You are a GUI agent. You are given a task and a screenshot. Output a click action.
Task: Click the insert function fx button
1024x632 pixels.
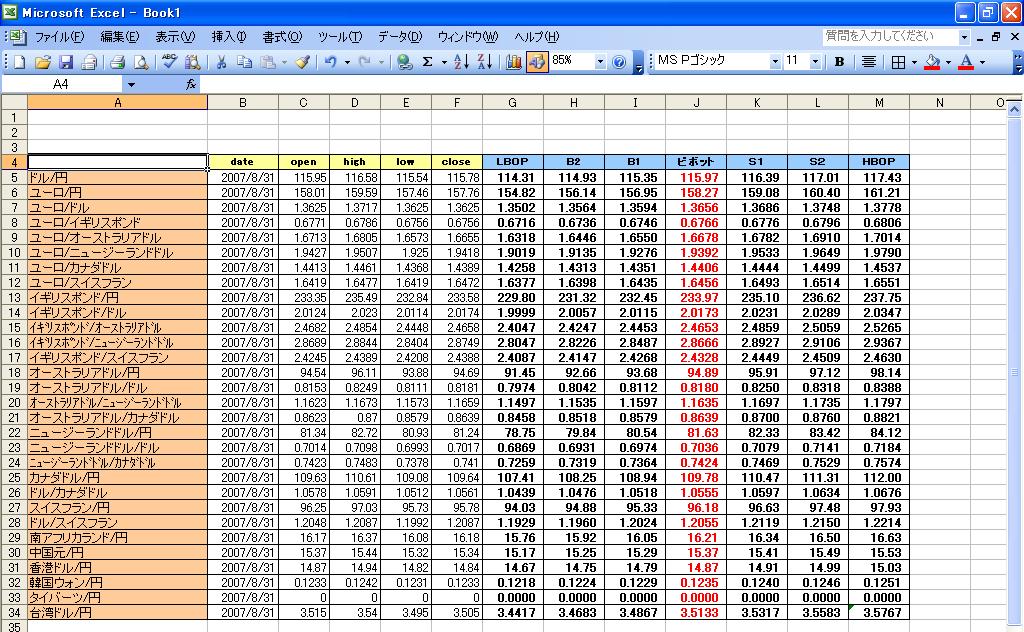[191, 84]
